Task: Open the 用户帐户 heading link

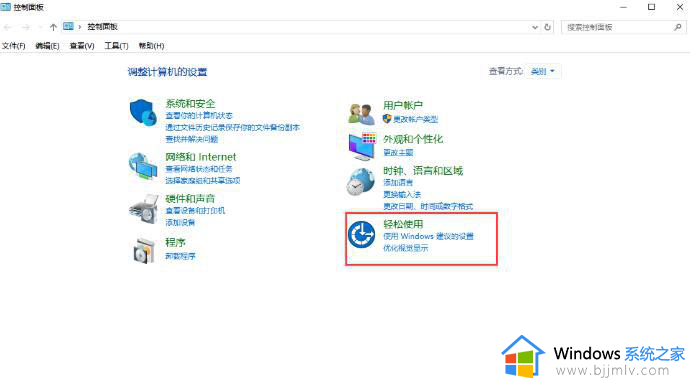Action: tap(403, 105)
